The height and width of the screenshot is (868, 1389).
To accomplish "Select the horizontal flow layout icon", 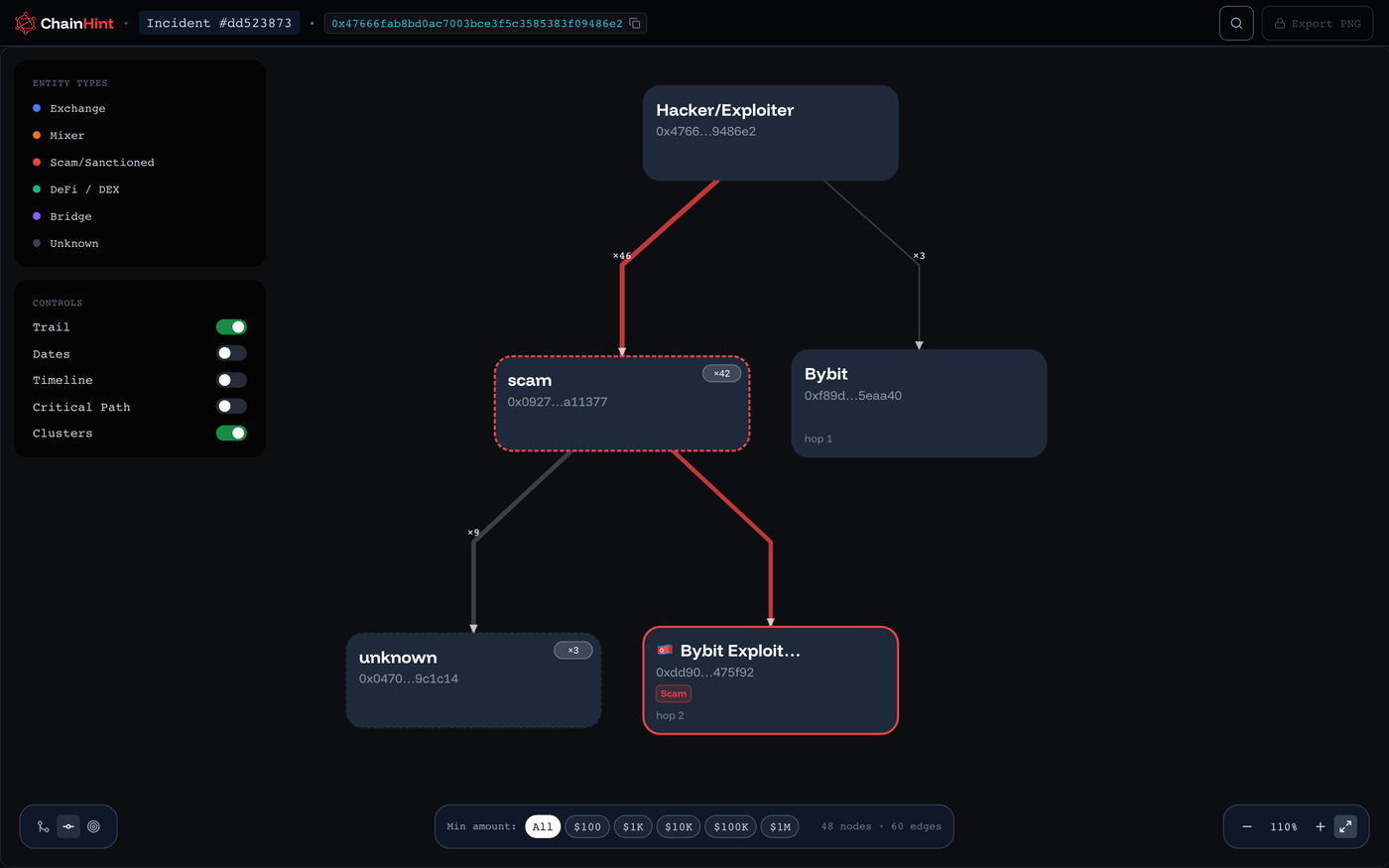I will coord(68,826).
